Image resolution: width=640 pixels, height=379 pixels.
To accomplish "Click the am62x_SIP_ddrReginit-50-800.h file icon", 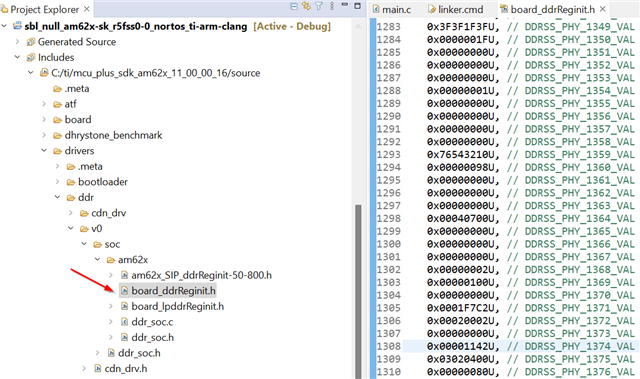I will tap(124, 275).
